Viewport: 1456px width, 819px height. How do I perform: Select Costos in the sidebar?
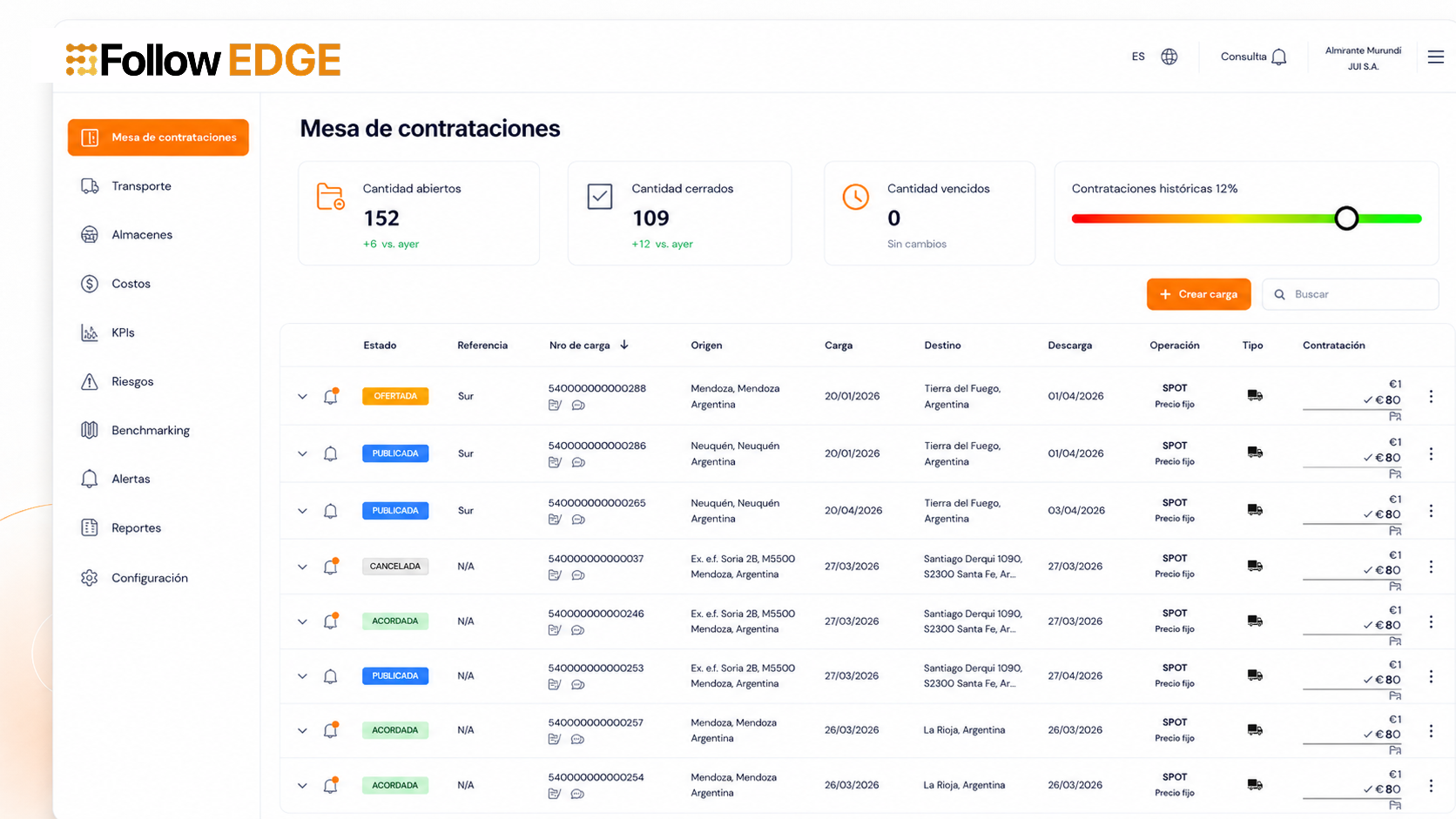coord(116,284)
